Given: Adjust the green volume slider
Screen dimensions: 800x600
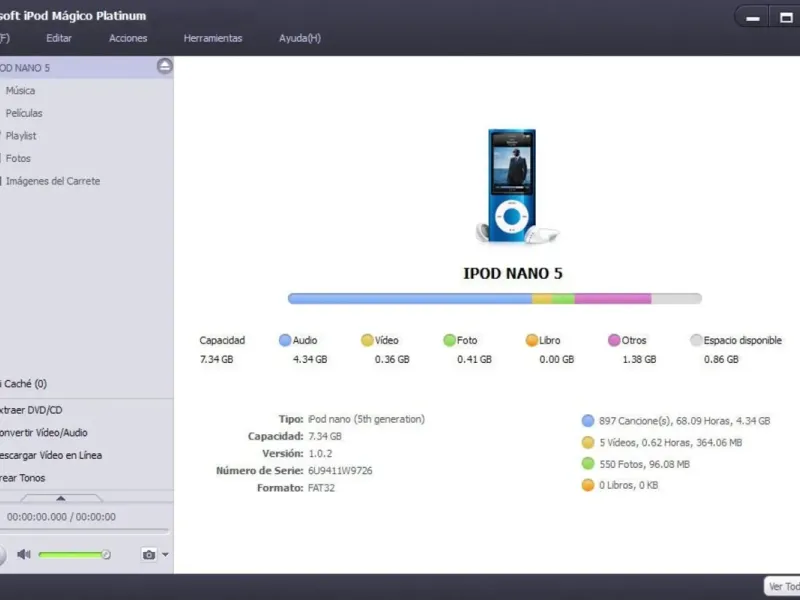Looking at the screenshot, I should 74,555.
